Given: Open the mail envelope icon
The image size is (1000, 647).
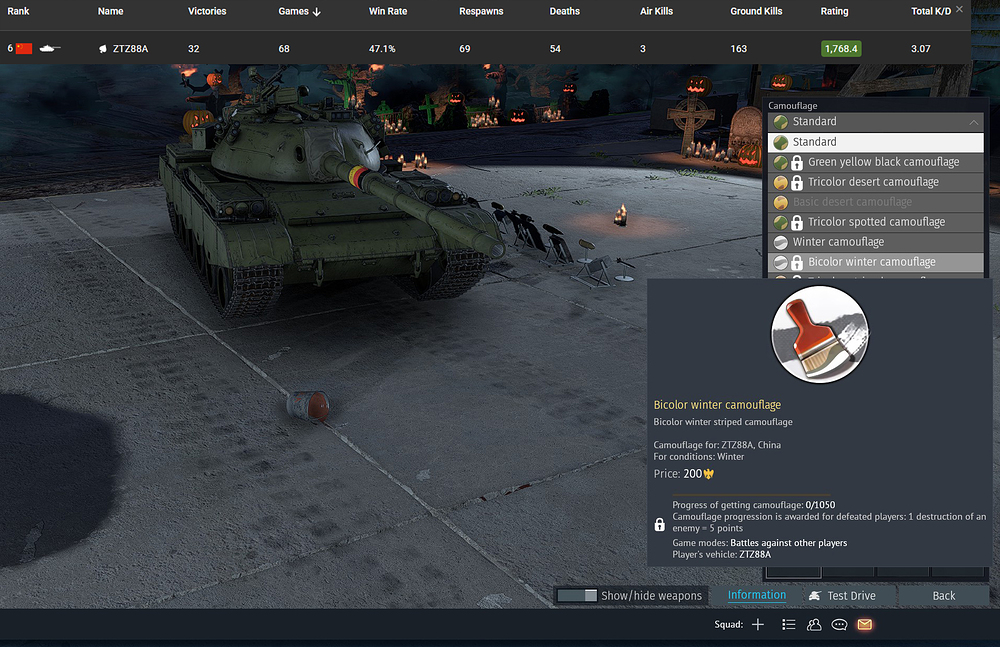Looking at the screenshot, I should pyautogui.click(x=865, y=625).
